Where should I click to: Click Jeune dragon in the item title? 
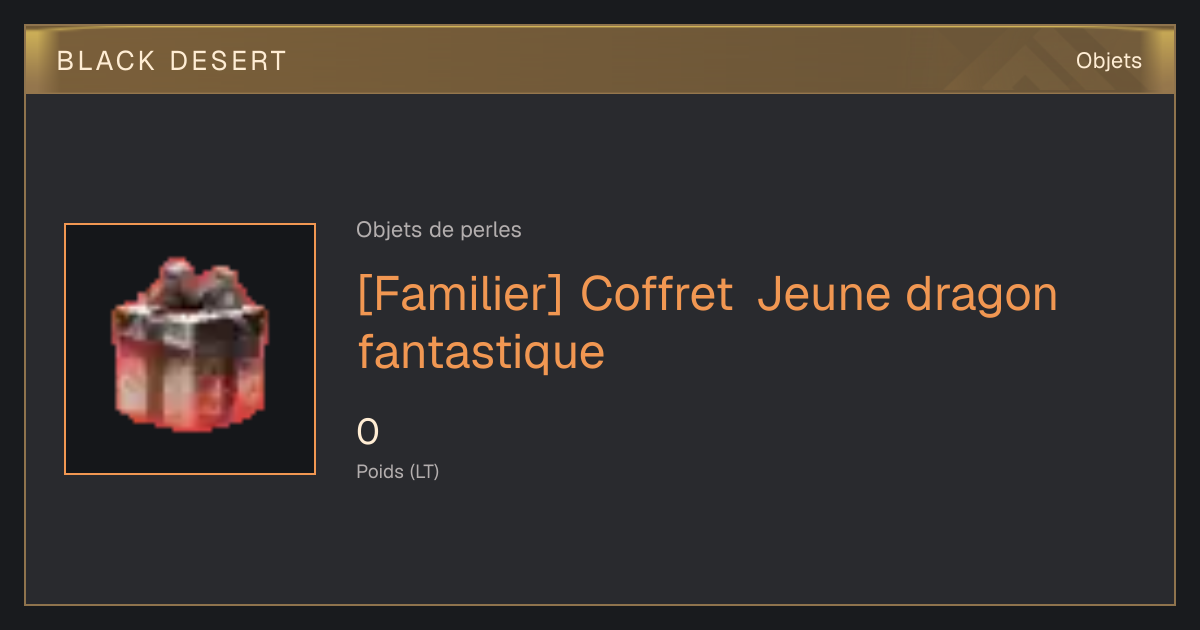pos(907,295)
